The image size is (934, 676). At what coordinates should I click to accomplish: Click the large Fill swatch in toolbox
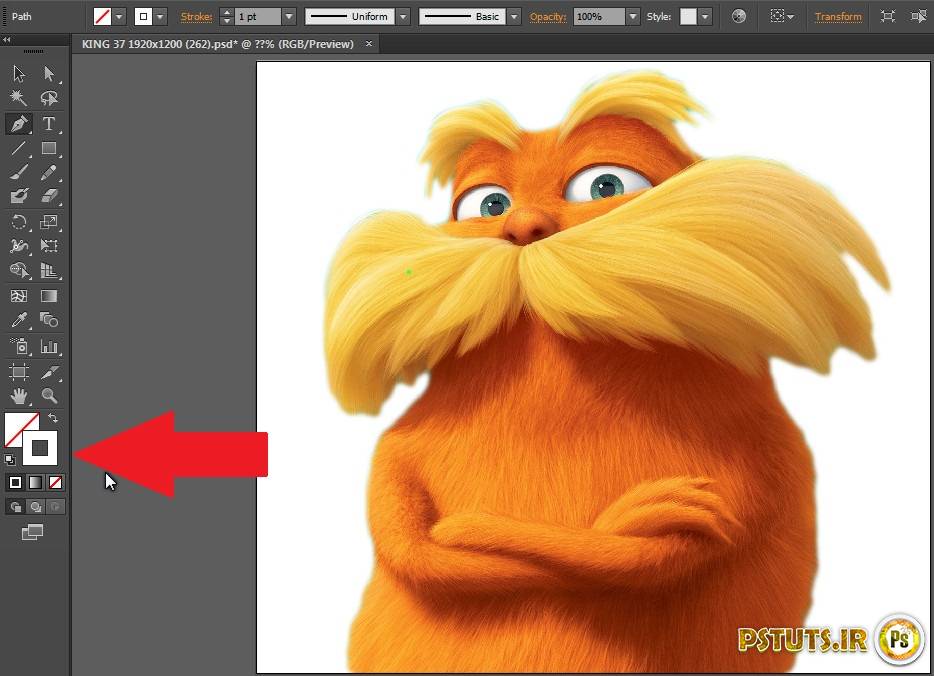point(18,426)
